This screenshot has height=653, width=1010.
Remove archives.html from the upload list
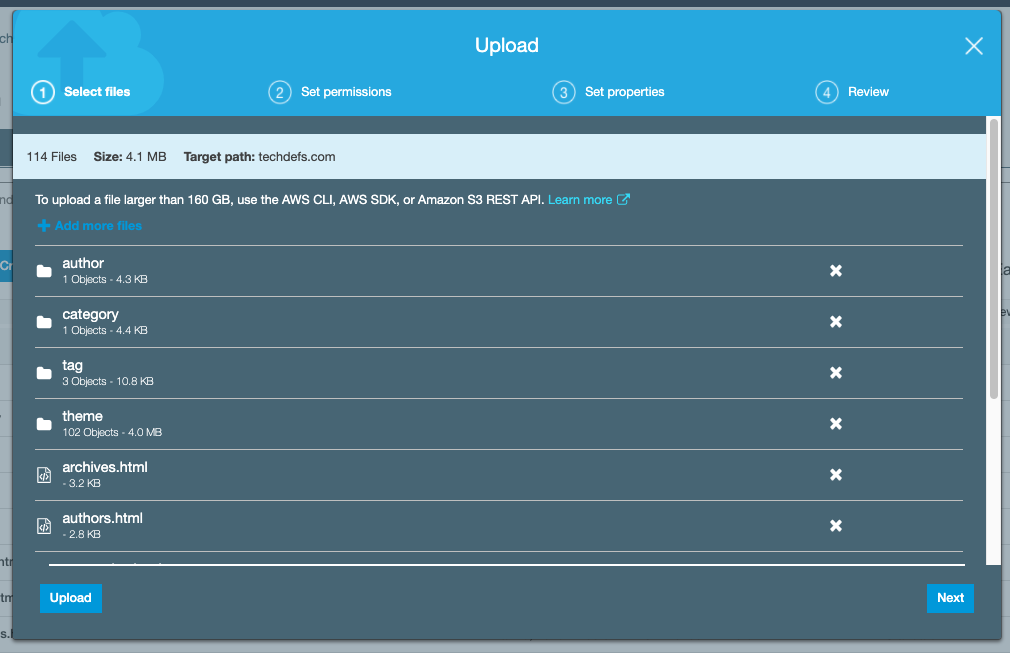click(835, 475)
